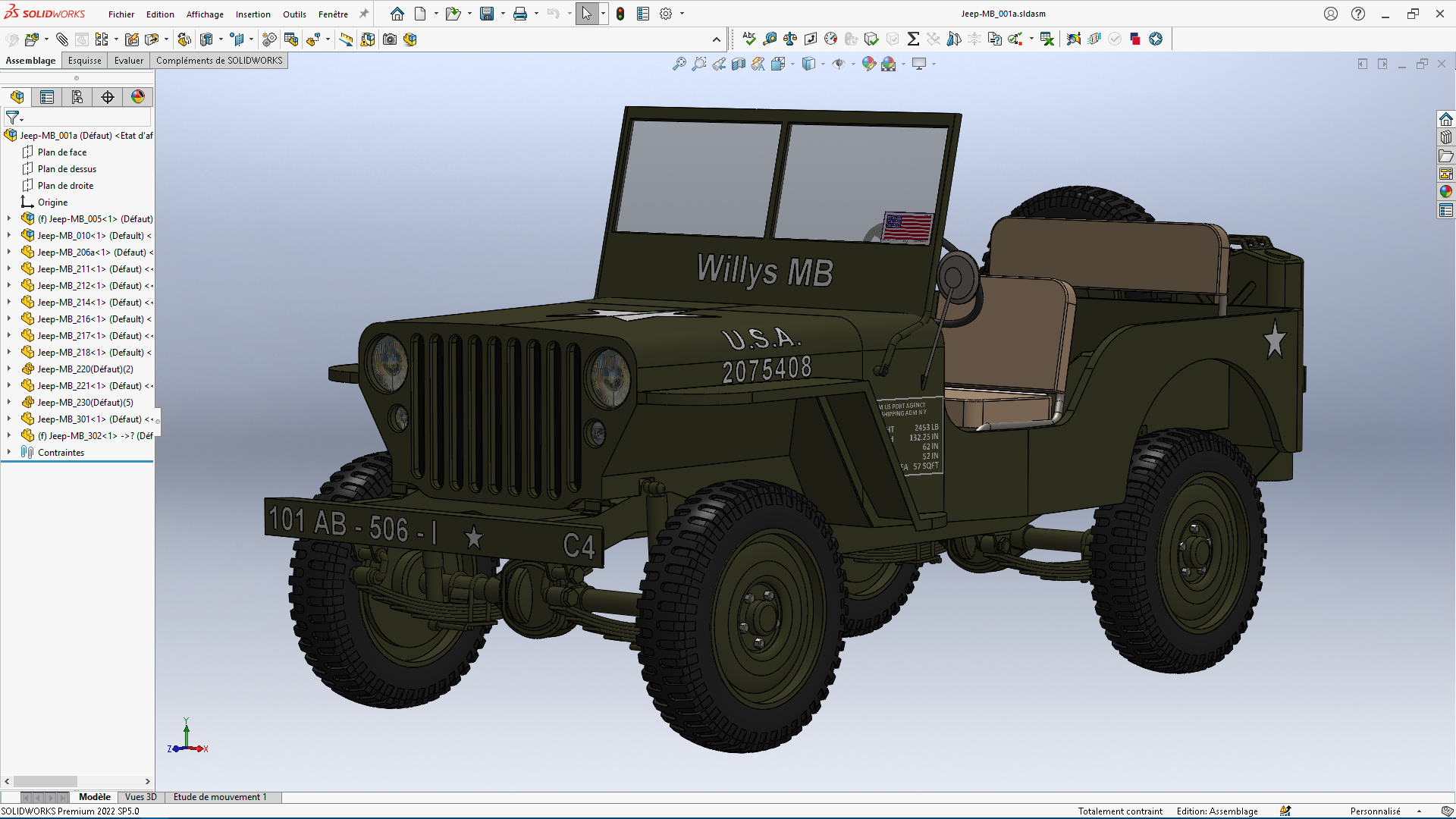Create a new document
1456x819 pixels.
pyautogui.click(x=420, y=14)
